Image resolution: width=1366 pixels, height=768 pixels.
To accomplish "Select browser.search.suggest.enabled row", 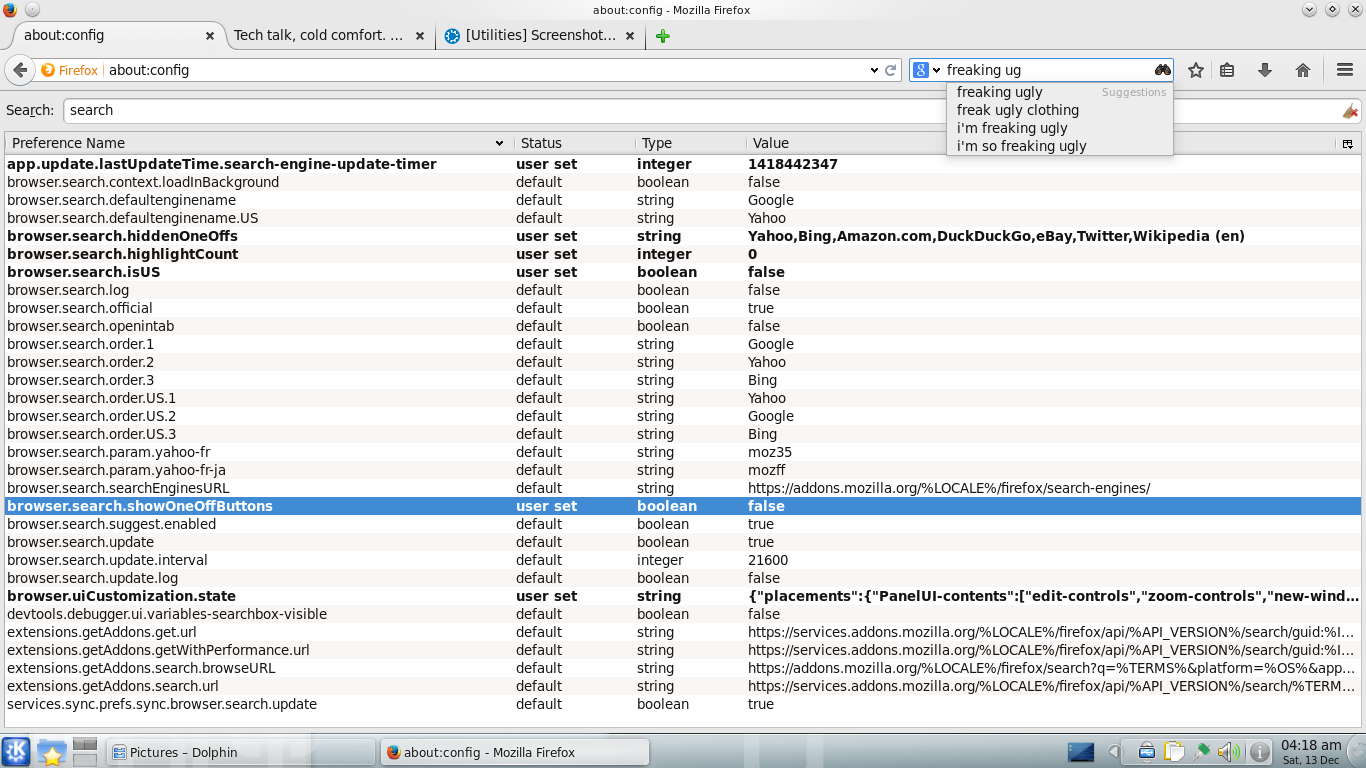I will tap(683, 524).
